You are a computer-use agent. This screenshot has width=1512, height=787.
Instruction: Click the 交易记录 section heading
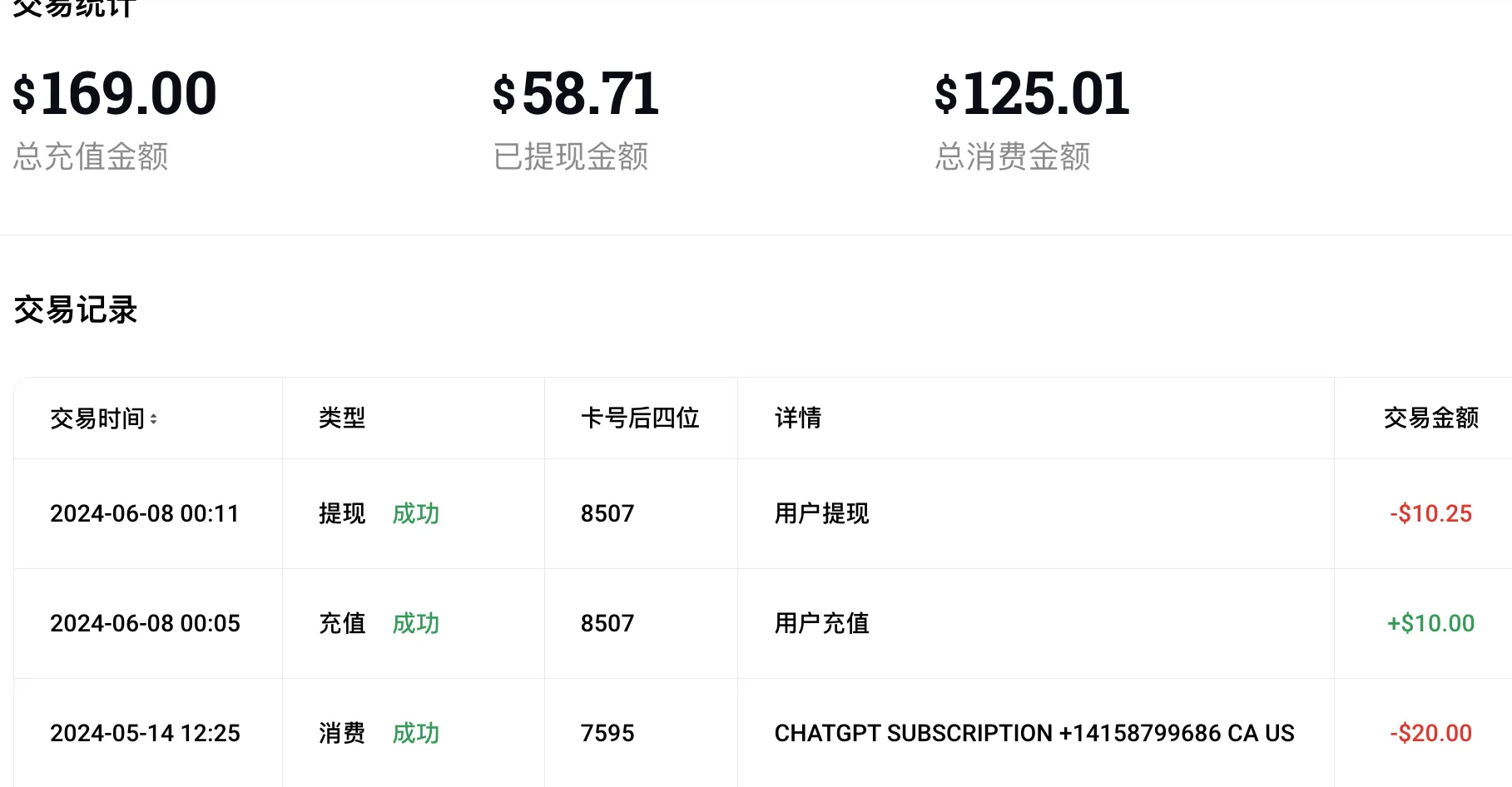click(x=76, y=310)
